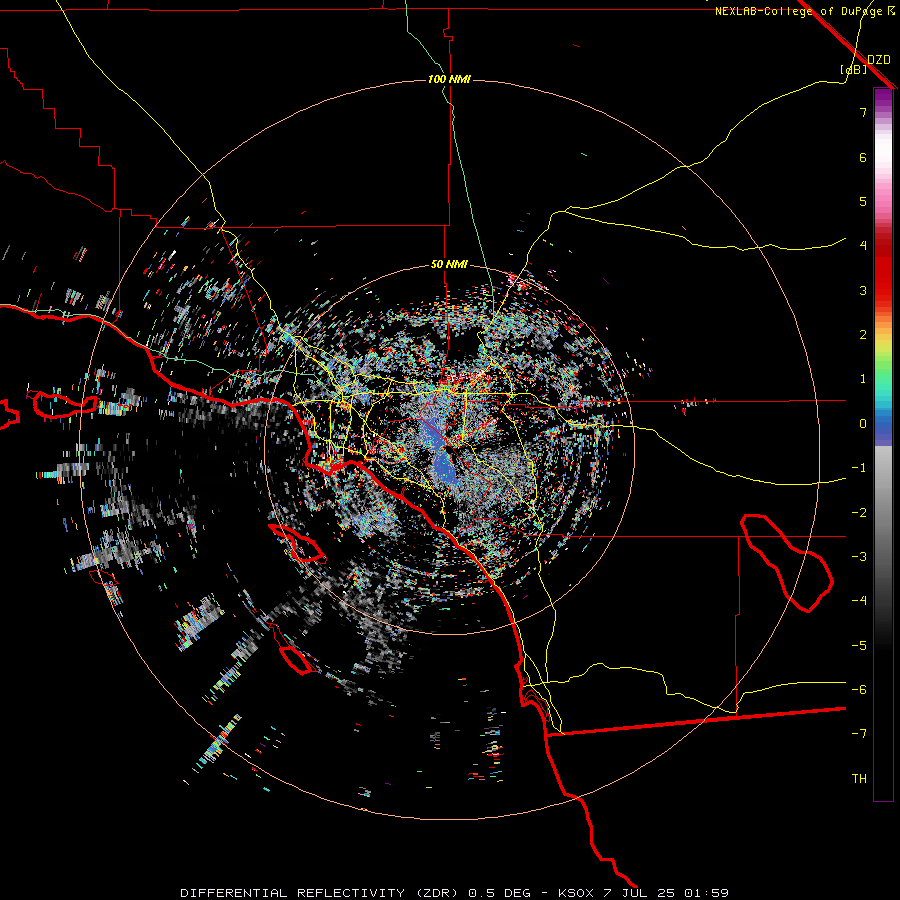Click the 4 value on the color scale

point(863,246)
